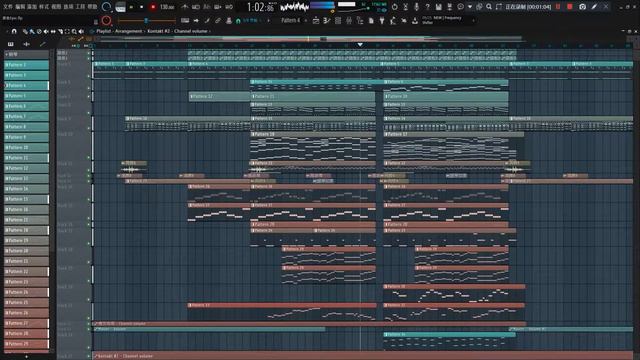Open the 视图 menu
The width and height of the screenshot is (640, 360).
(56, 7)
